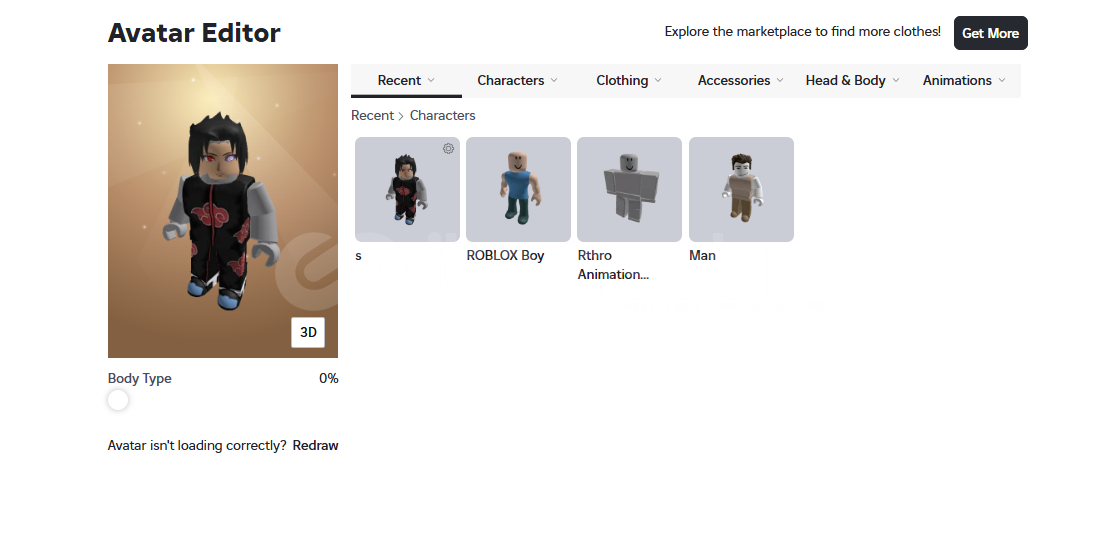Click the Body Type slider handle

pyautogui.click(x=118, y=400)
